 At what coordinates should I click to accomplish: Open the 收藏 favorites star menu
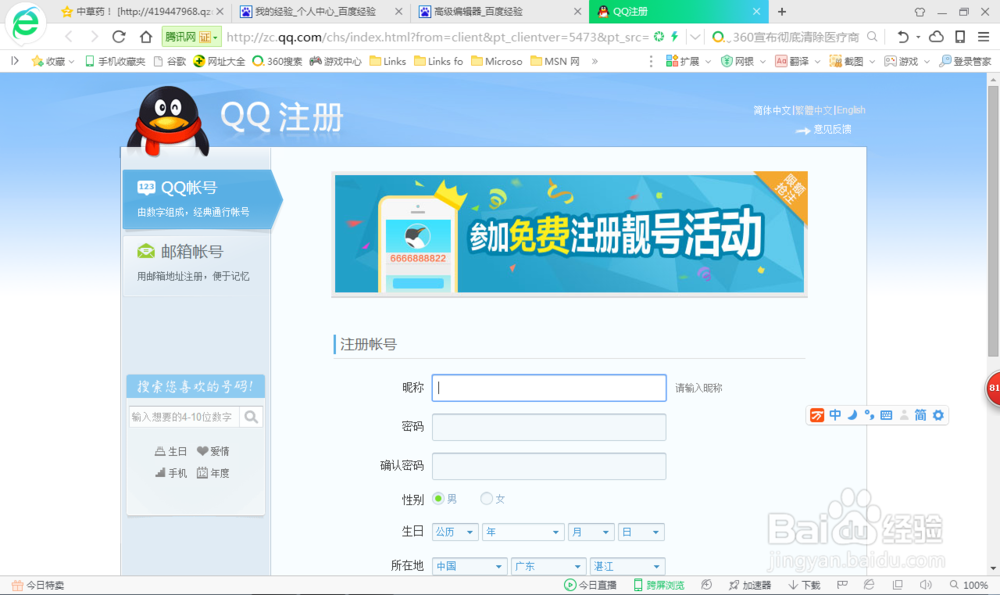(x=52, y=61)
